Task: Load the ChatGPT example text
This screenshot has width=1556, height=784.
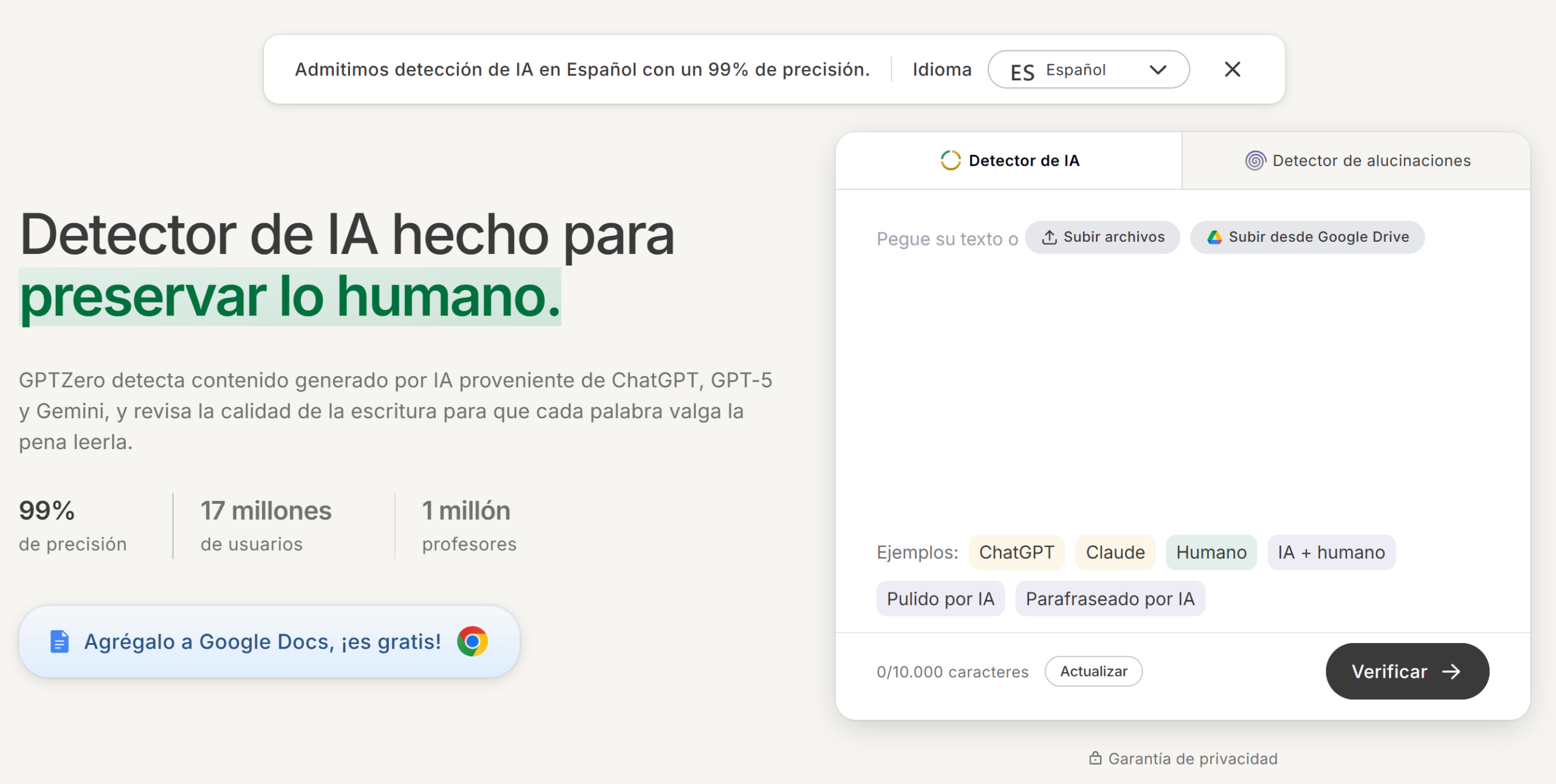Action: tap(1017, 552)
